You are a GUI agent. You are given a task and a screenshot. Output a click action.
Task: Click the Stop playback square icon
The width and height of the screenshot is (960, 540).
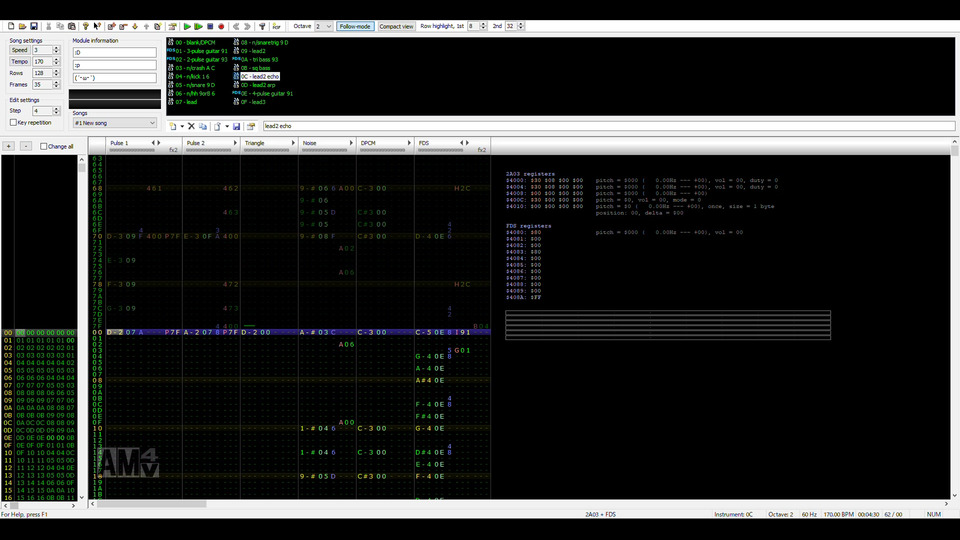[x=210, y=26]
